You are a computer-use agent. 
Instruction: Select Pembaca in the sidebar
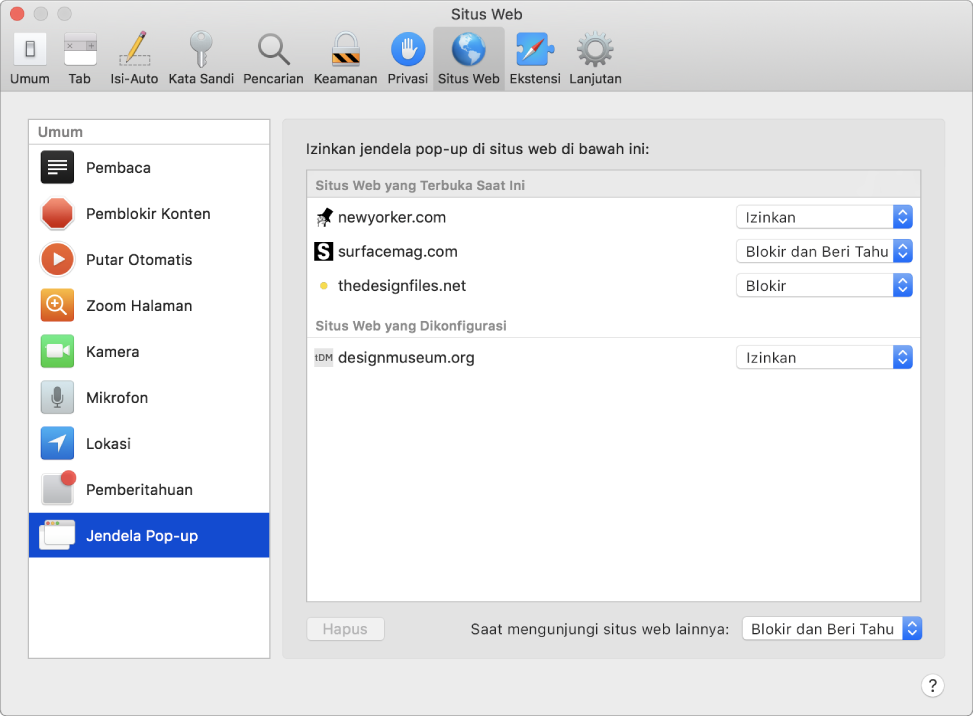coord(149,168)
